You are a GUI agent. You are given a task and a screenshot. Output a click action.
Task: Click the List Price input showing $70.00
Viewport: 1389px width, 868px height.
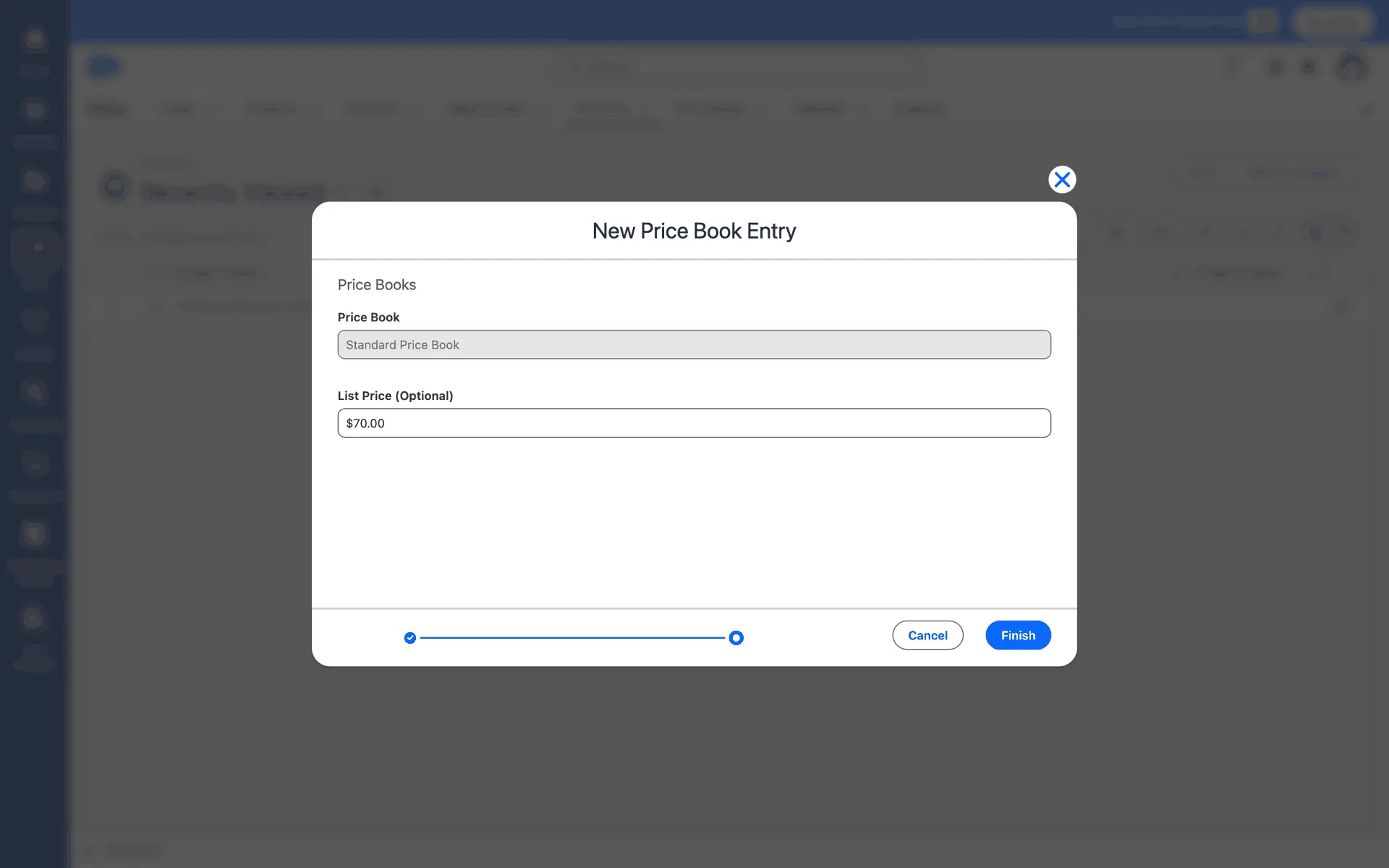click(694, 423)
